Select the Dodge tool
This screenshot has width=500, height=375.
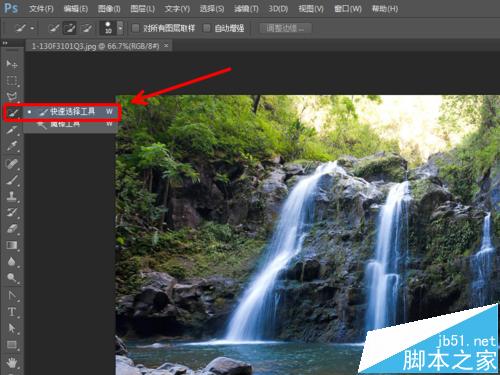coord(12,278)
